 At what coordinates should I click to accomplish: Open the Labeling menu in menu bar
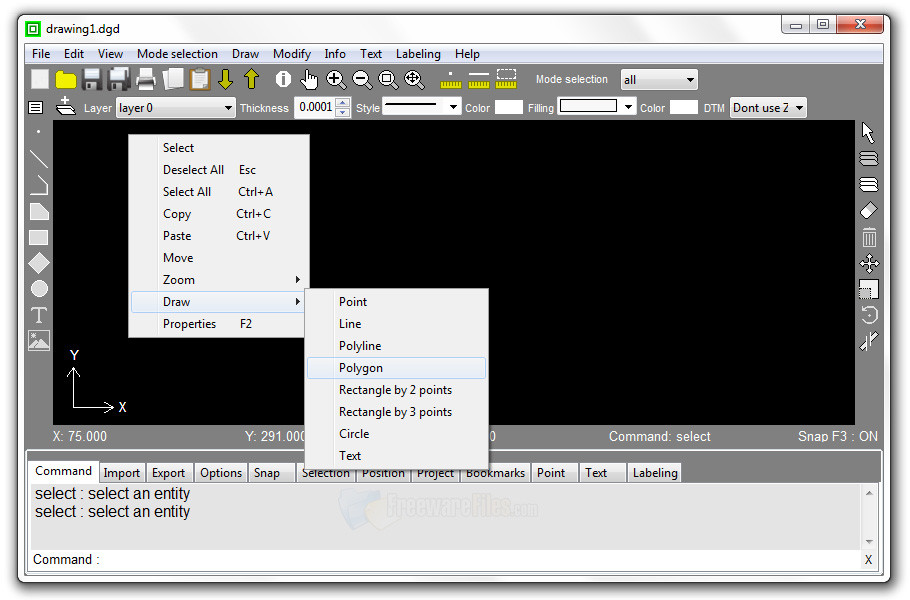[418, 54]
